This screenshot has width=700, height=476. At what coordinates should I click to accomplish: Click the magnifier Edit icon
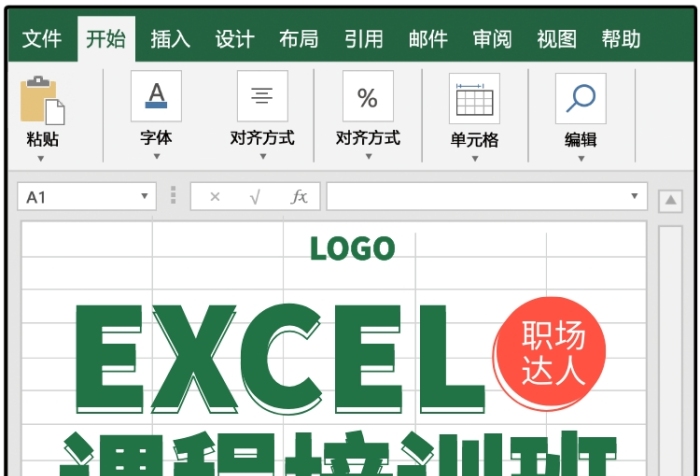tap(581, 99)
